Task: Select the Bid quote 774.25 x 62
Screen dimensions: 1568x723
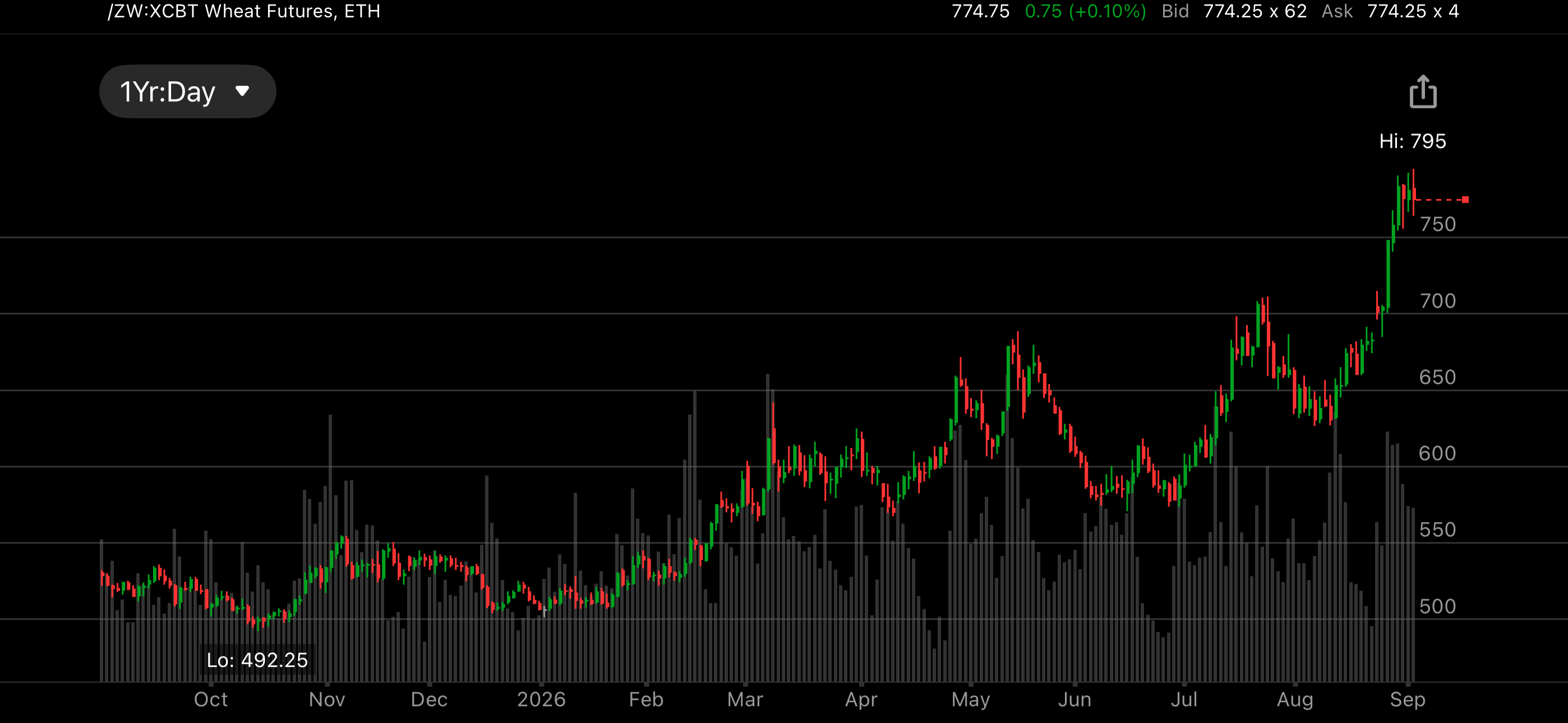Action: [1255, 11]
